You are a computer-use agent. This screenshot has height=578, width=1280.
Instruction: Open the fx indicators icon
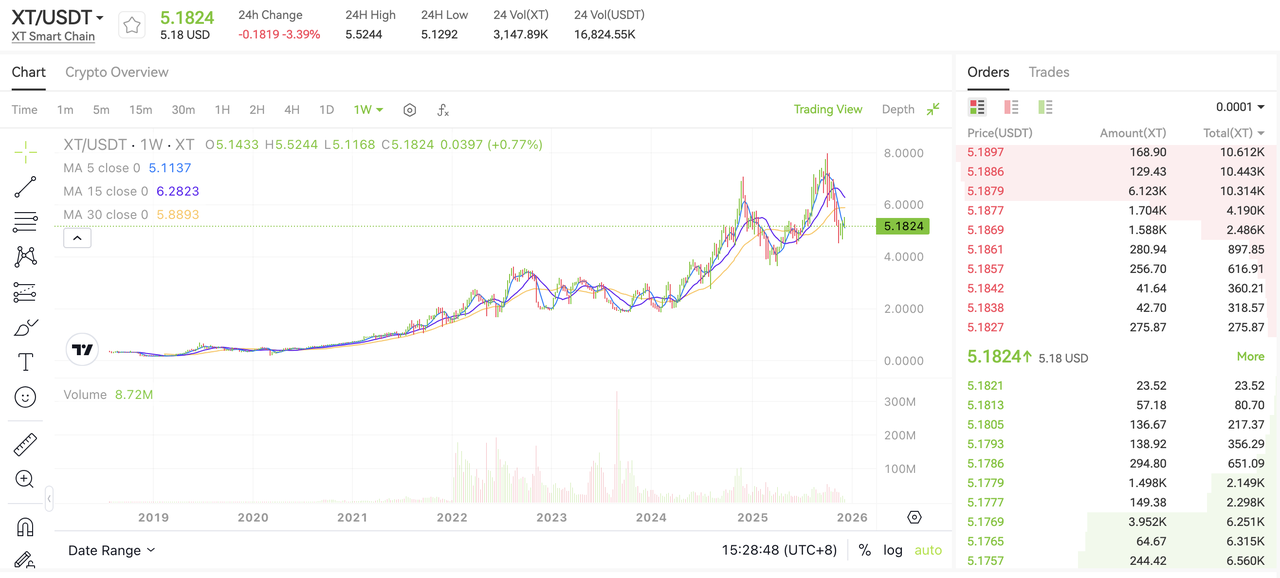[x=443, y=110]
